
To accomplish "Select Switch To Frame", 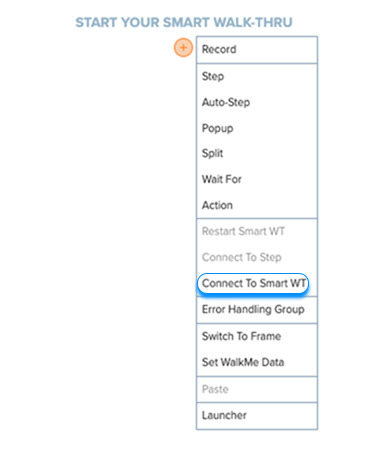I will (257, 336).
